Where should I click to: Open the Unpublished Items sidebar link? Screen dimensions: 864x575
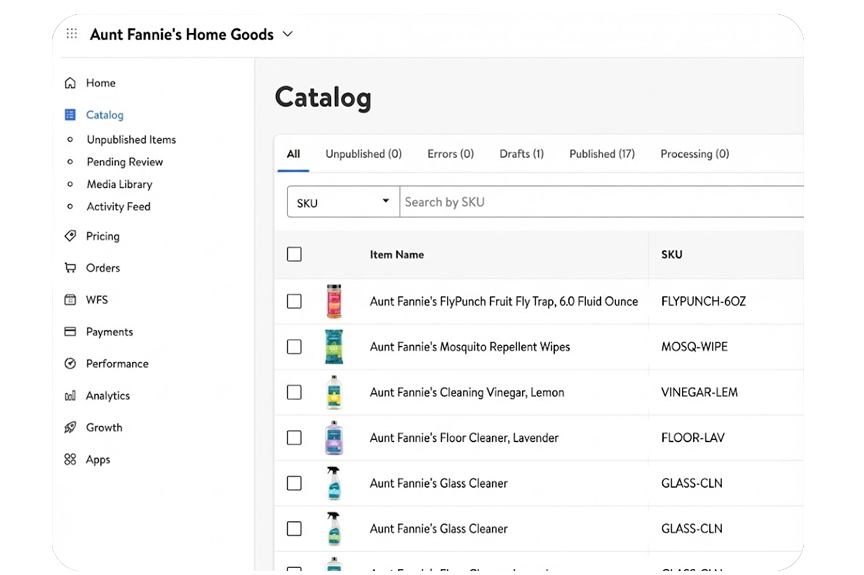(131, 140)
